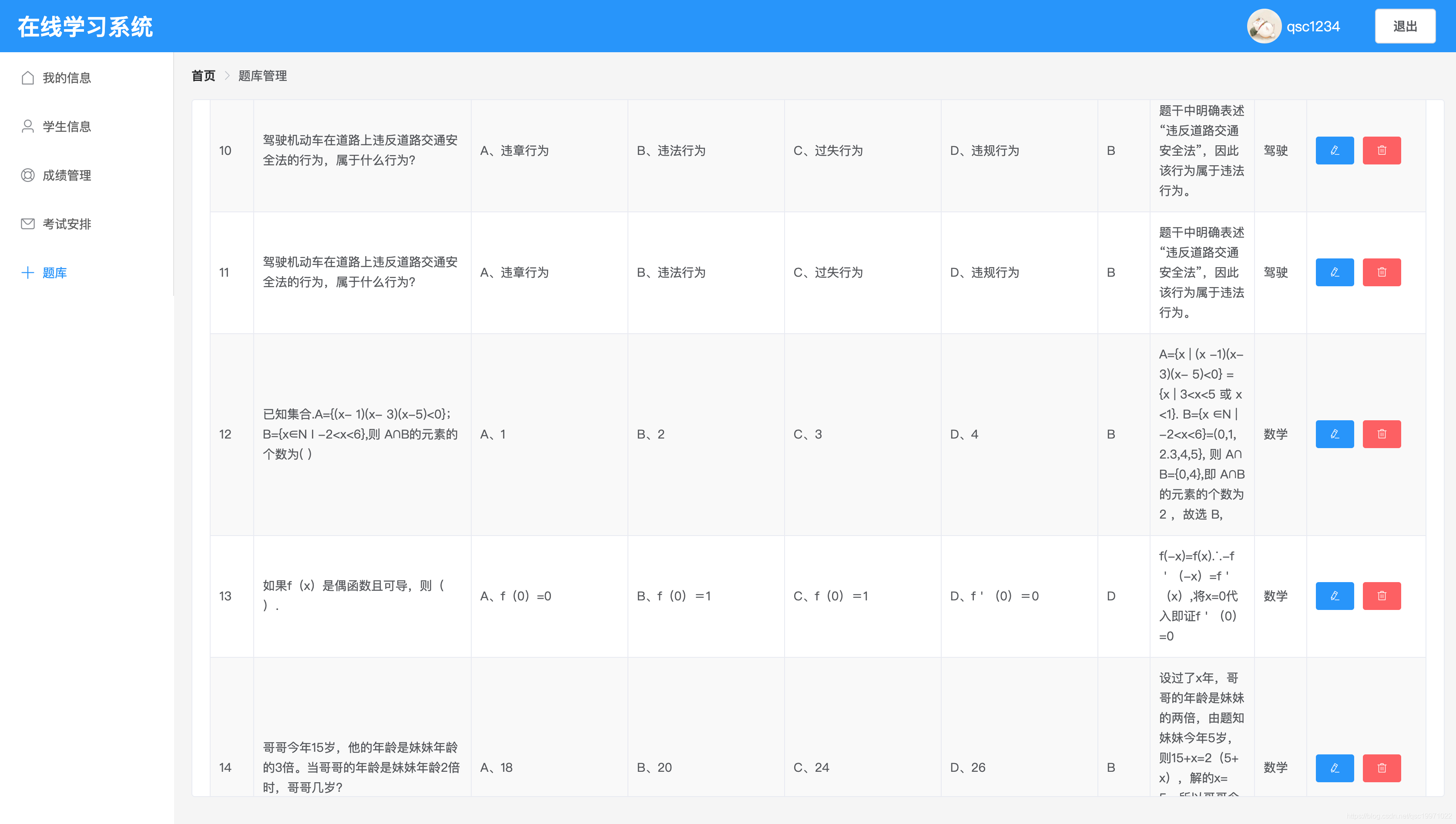Click the qsc1234 username in the header
This screenshot has width=1456, height=824.
[x=1312, y=27]
